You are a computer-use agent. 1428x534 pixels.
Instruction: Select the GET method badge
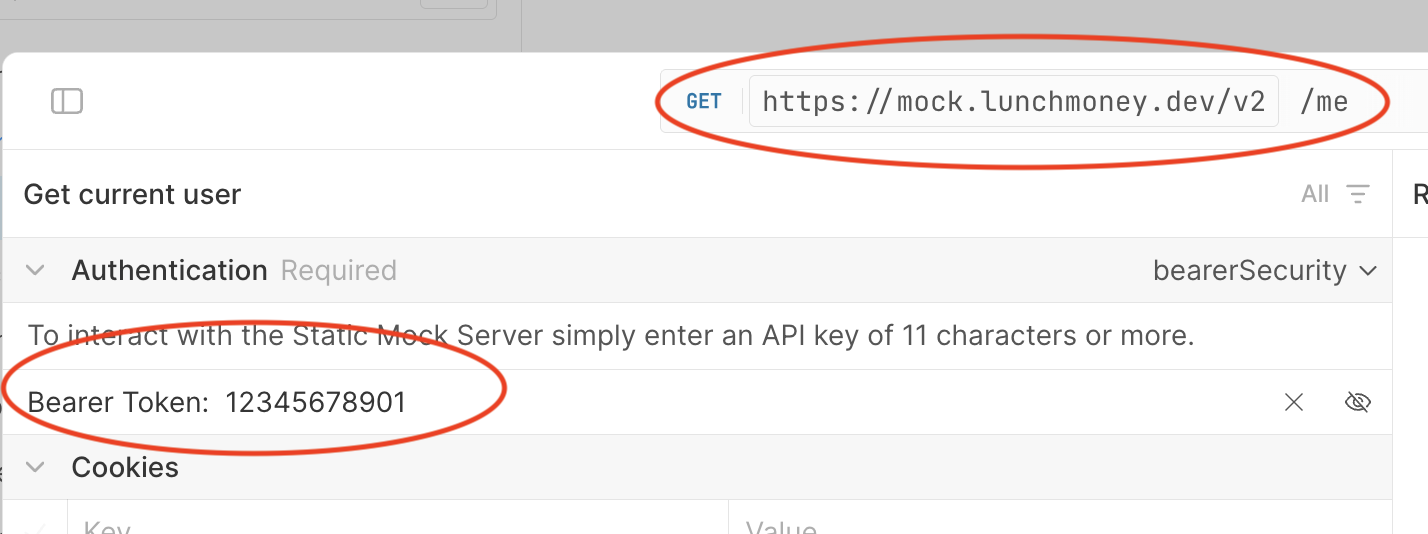click(x=704, y=101)
